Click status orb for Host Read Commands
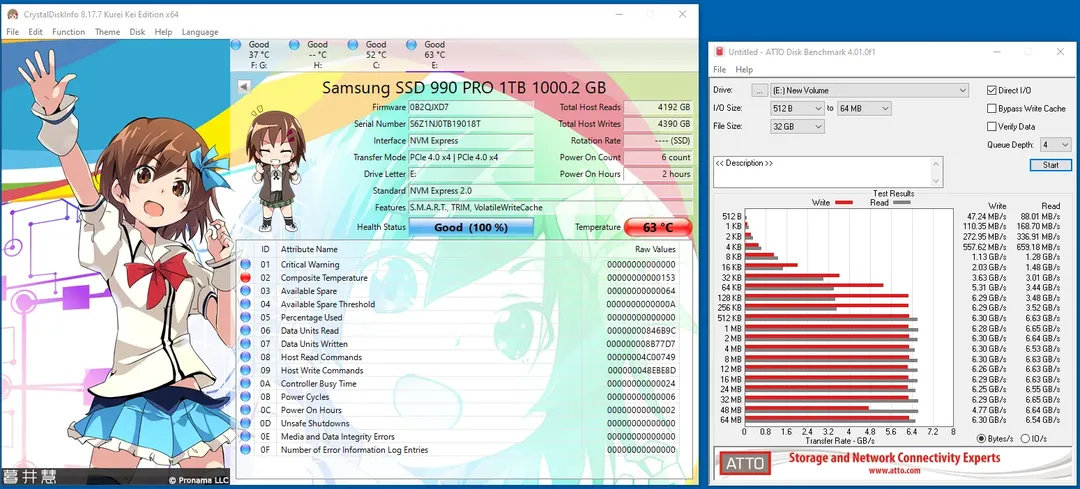Viewport: 1080px width, 489px height. (246, 357)
